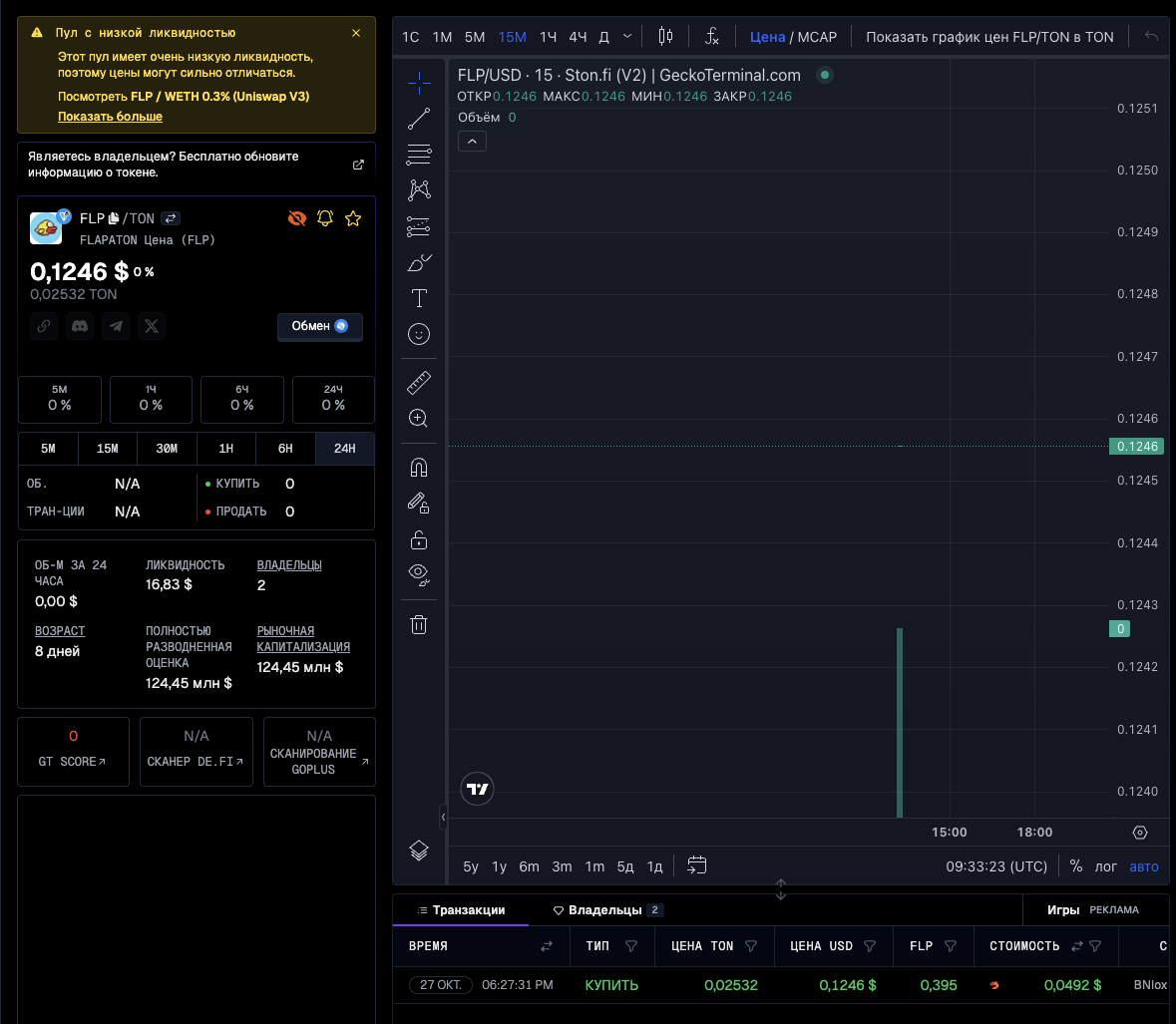Click the TradingView logo on chart
This screenshot has width=1176, height=1024.
(x=477, y=789)
